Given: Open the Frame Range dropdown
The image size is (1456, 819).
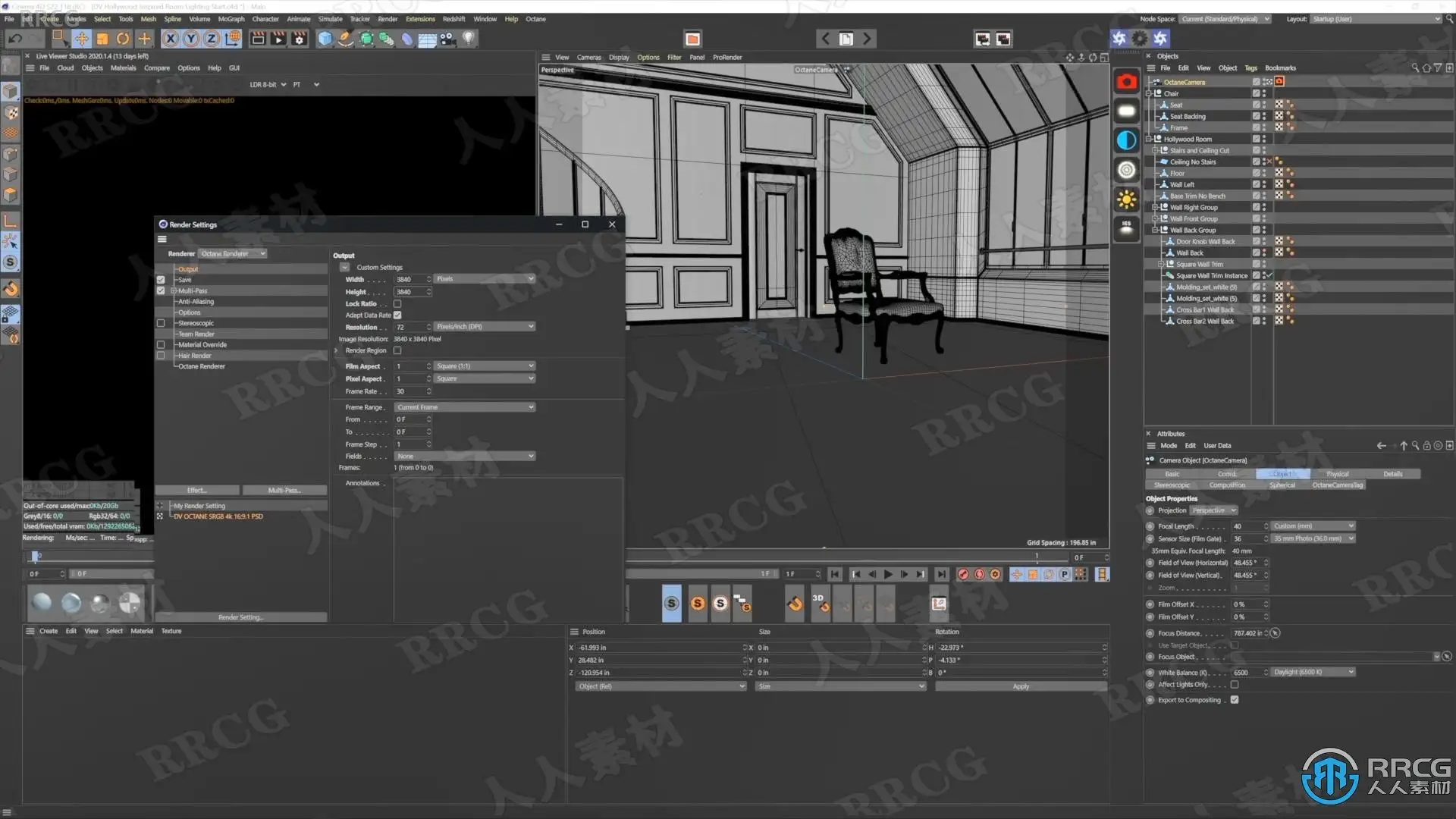Looking at the screenshot, I should (465, 407).
